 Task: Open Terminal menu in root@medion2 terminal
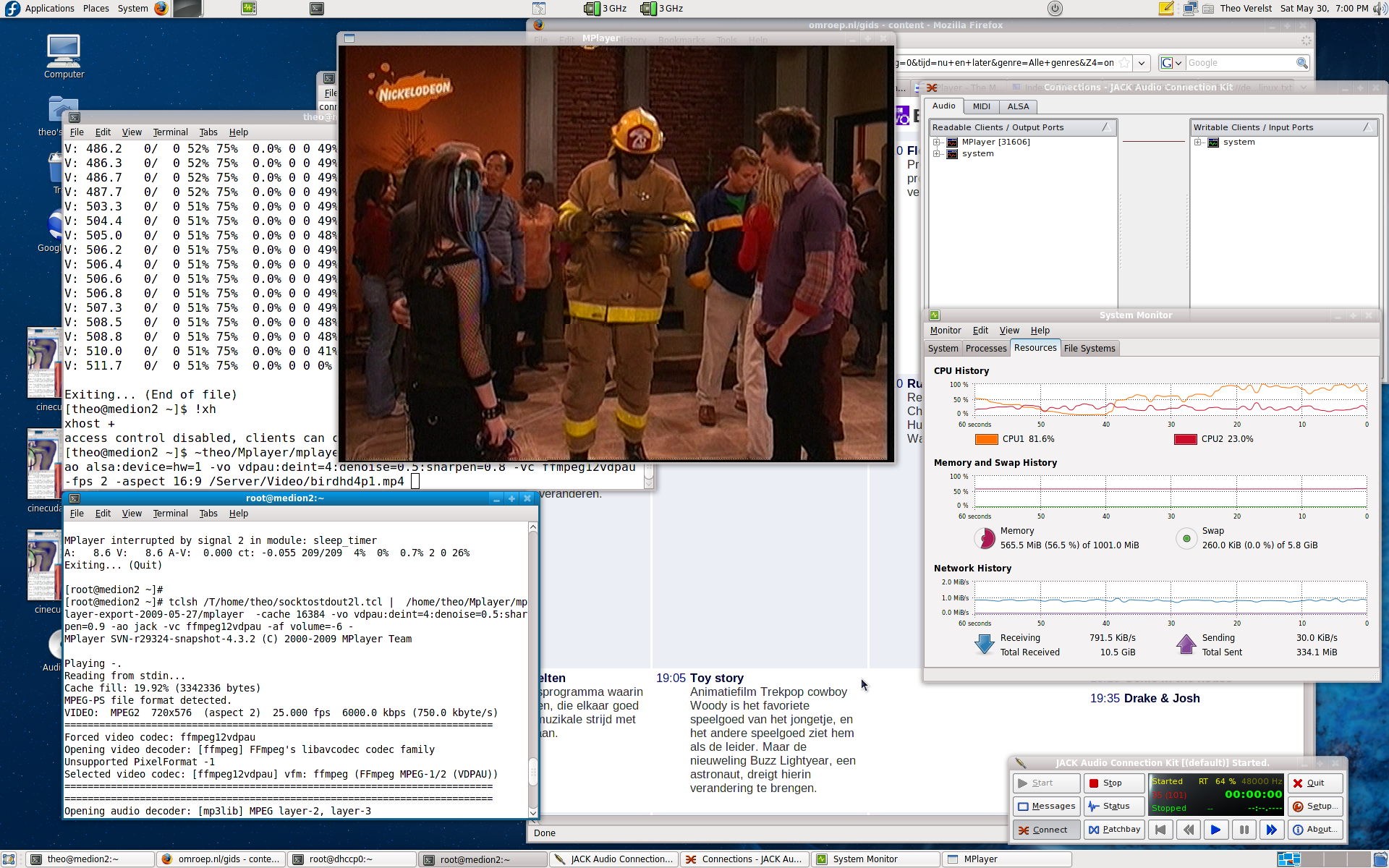click(x=170, y=514)
